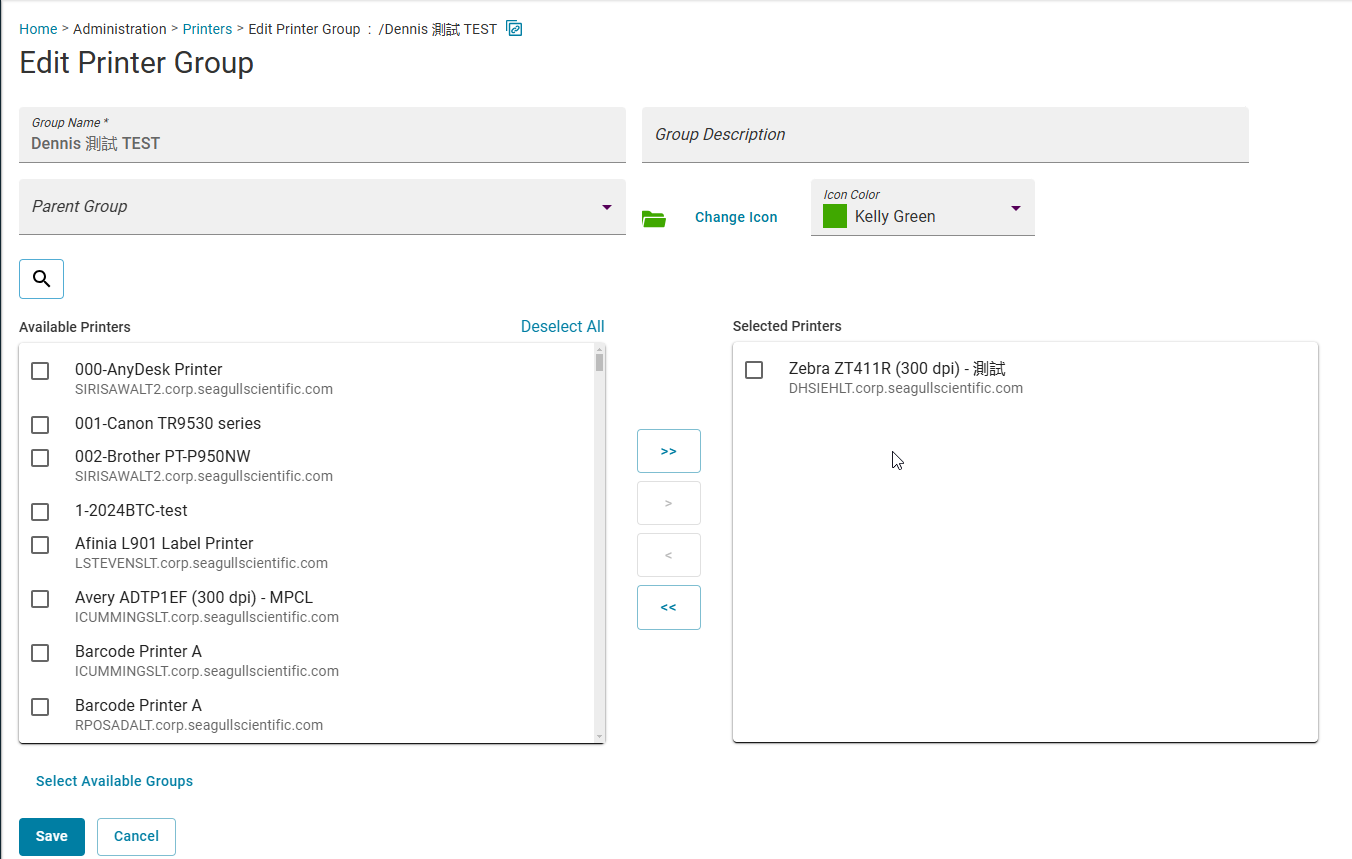Click the 002-Brother PT-P950NW name
This screenshot has width=1352, height=859.
[x=163, y=456]
